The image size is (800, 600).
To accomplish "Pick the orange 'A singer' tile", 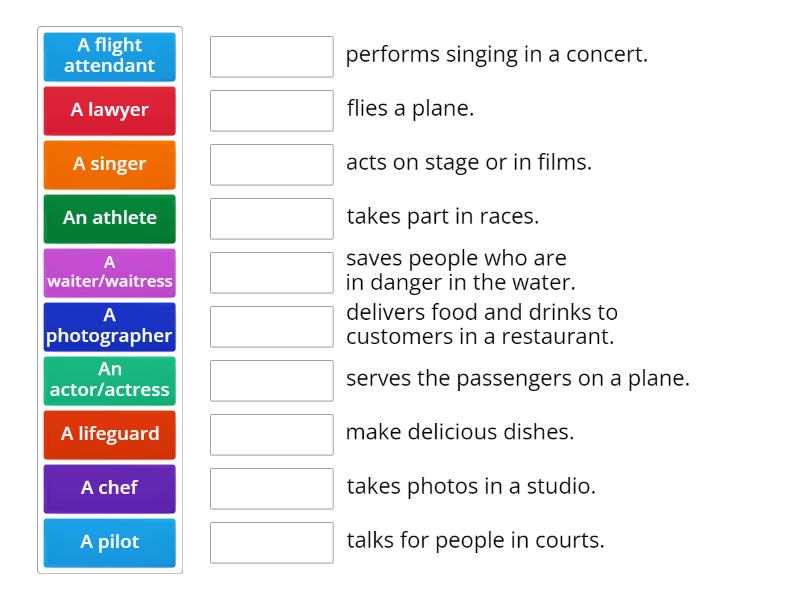I will (110, 164).
